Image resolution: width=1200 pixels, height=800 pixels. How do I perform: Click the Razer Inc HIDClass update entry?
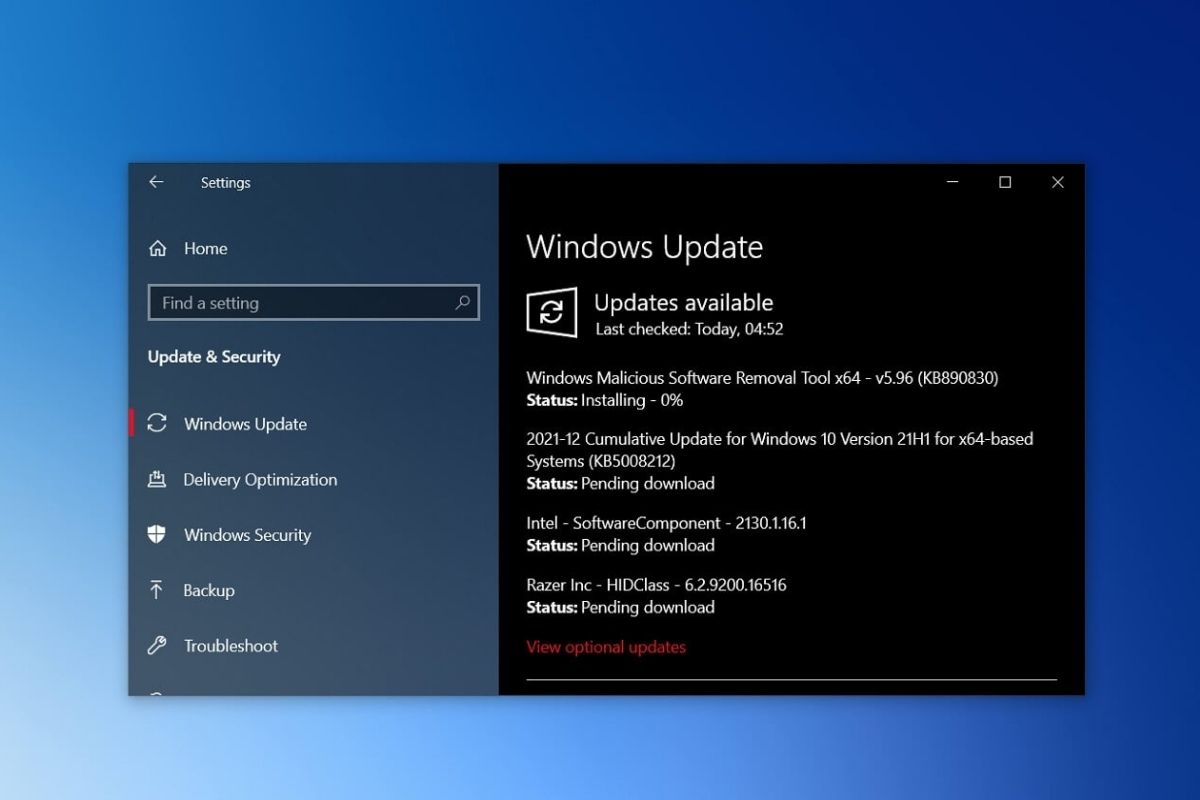point(656,585)
